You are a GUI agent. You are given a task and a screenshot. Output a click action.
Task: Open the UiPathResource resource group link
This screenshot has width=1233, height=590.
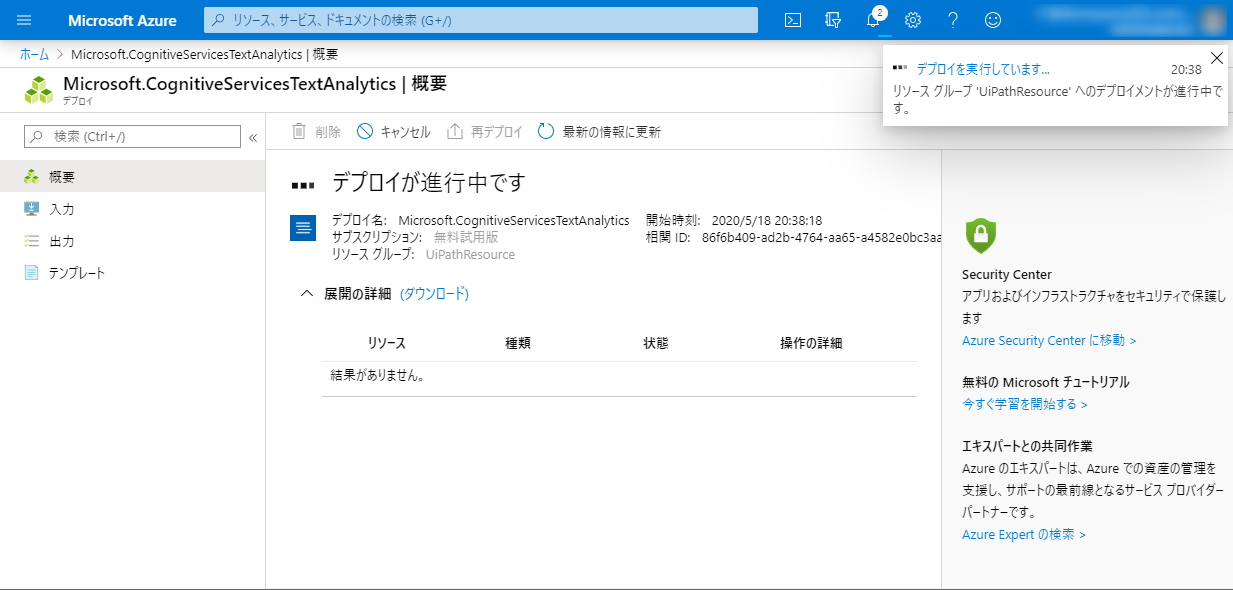(470, 255)
